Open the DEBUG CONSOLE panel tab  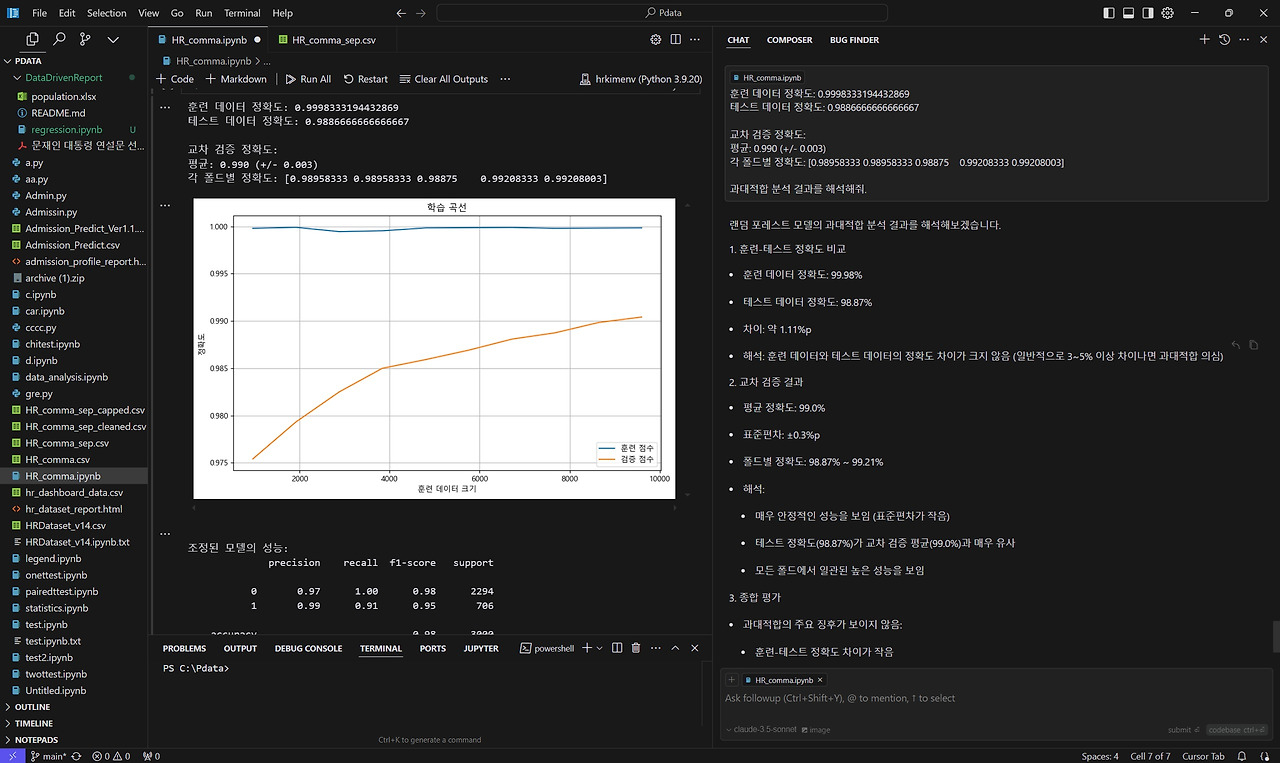point(308,648)
